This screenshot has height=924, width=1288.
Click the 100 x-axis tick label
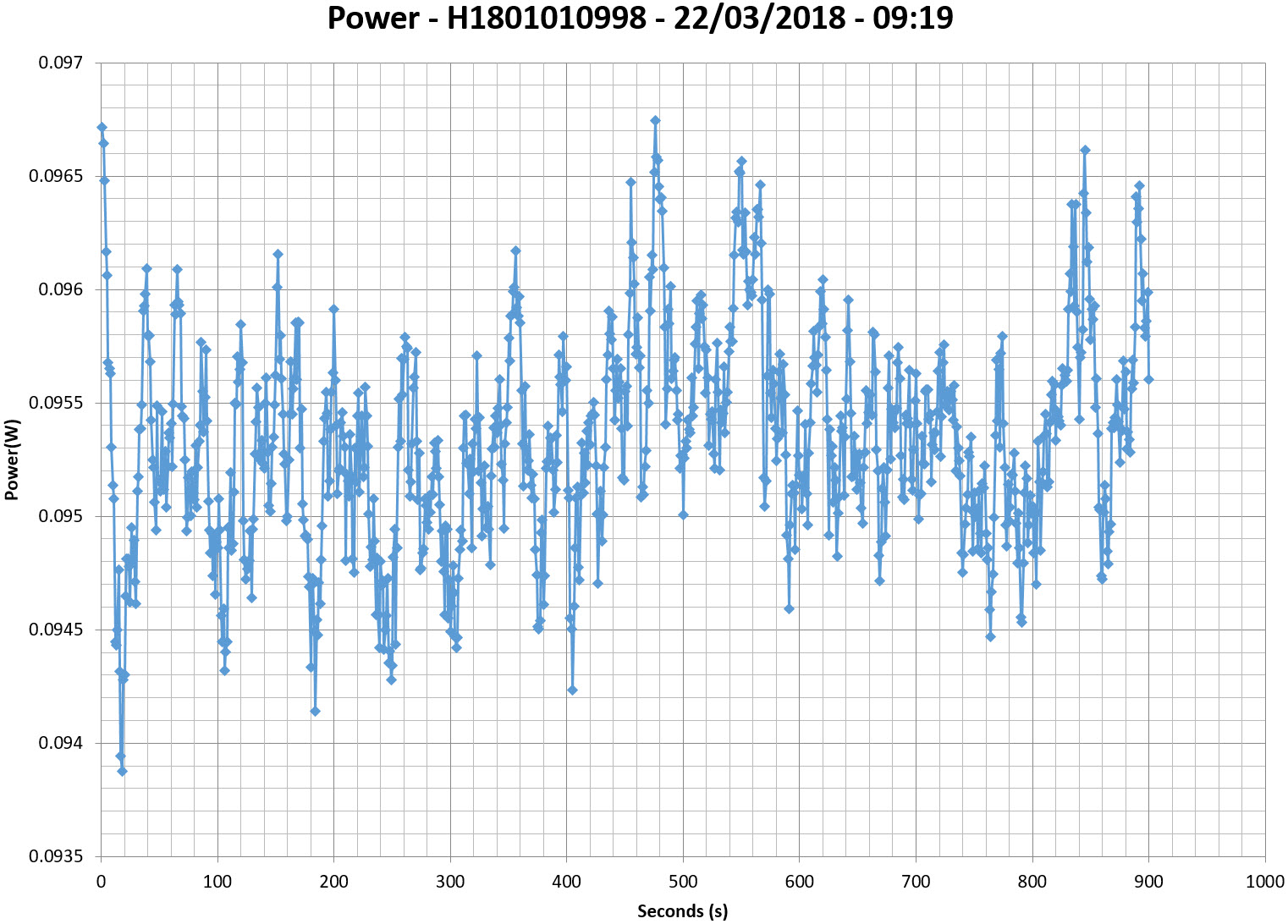click(217, 882)
